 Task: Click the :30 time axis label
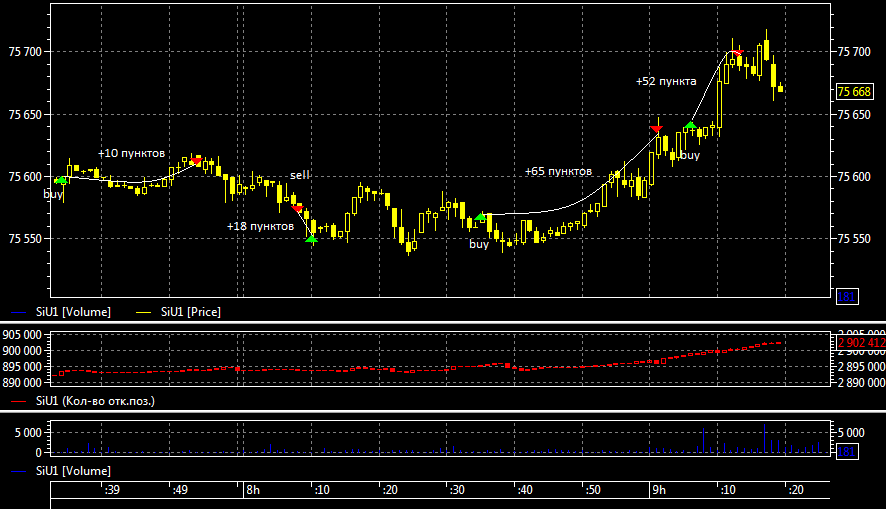click(x=457, y=490)
